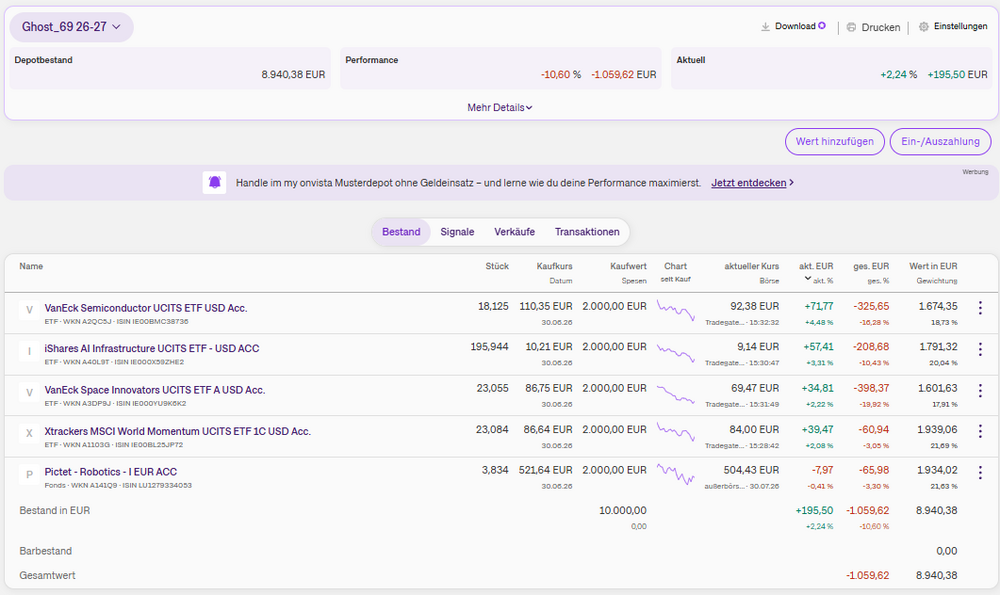Image resolution: width=1000 pixels, height=595 pixels.
Task: Click the VanEck Semiconductor price chart thumbnail
Action: pos(675,311)
